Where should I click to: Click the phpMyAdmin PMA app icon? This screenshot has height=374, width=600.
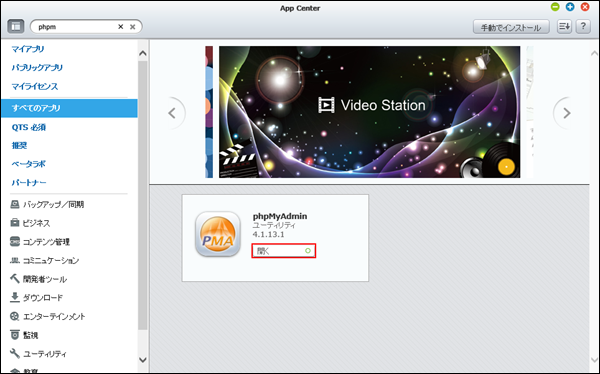pos(218,234)
